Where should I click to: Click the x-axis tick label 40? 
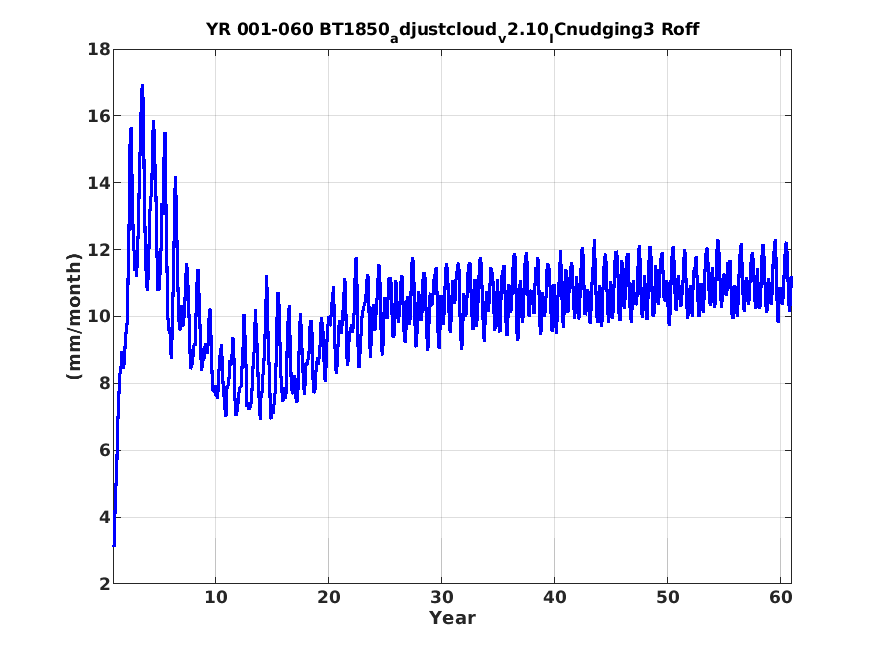pos(555,597)
